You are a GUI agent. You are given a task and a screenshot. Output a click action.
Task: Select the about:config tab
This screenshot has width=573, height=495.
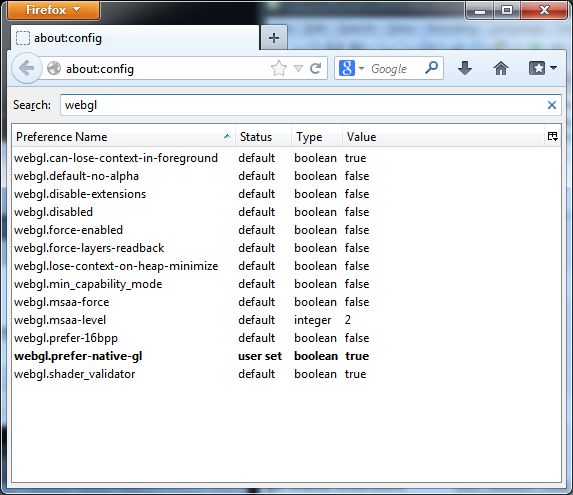click(135, 38)
